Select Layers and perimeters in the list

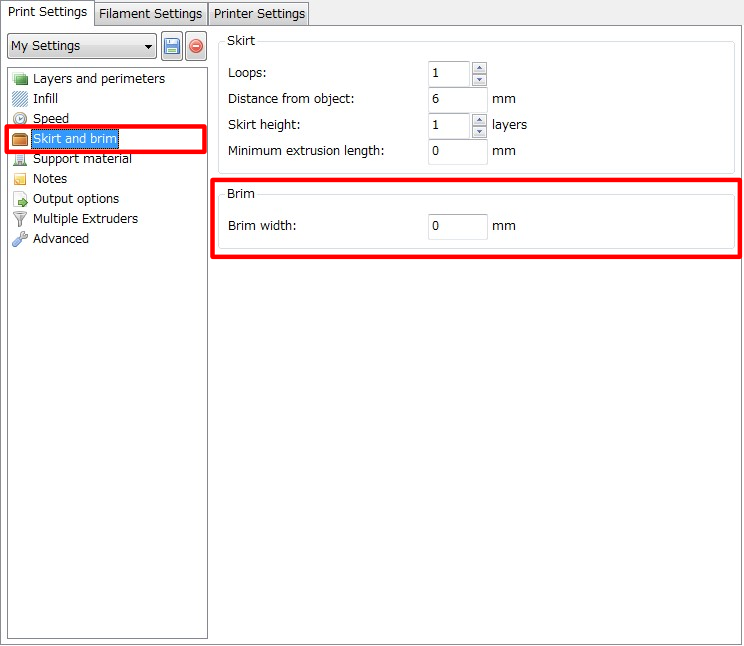pos(99,79)
